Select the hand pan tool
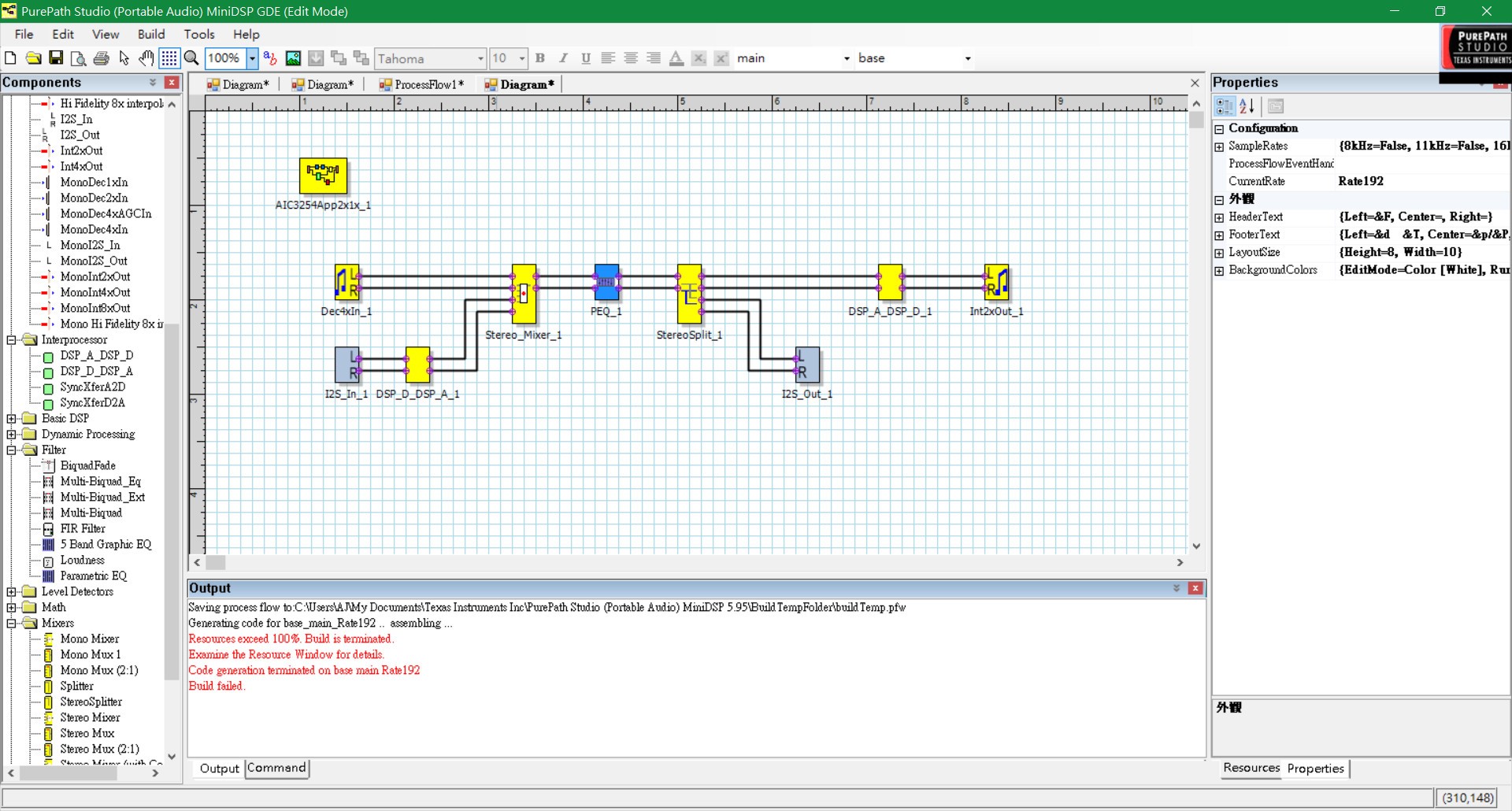 coord(146,58)
